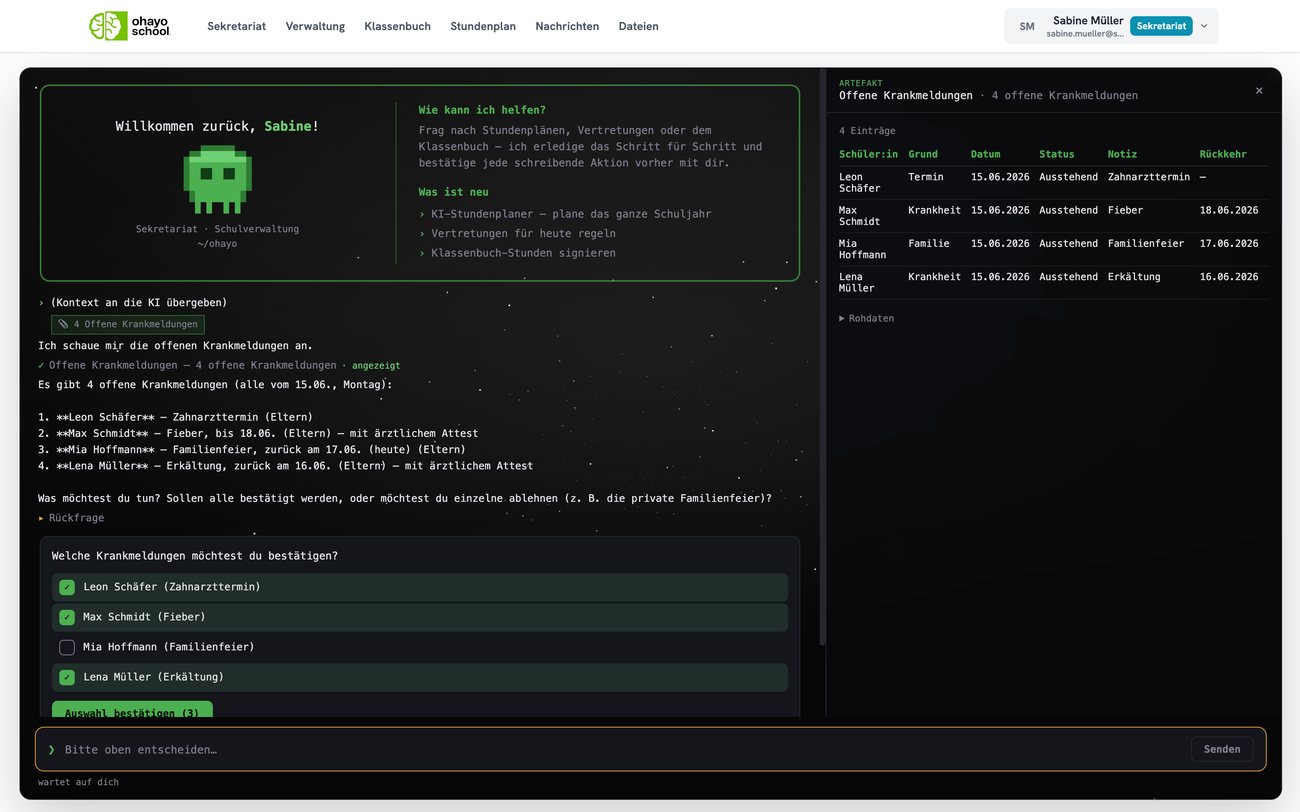Click the Rückkehr column header

[x=1223, y=154]
